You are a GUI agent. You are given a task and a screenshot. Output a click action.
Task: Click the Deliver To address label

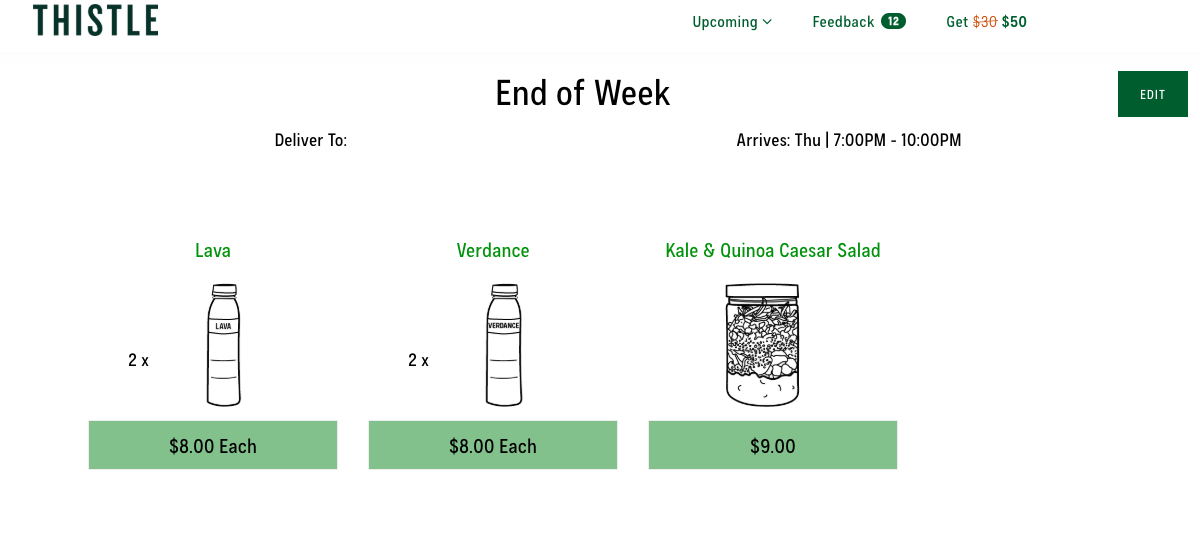coord(311,140)
